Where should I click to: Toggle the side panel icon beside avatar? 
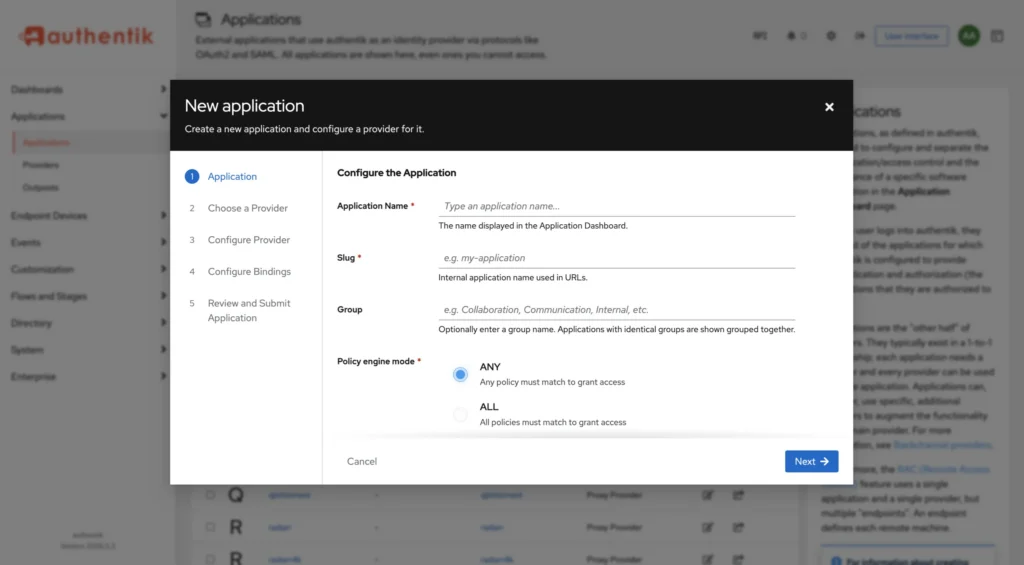997,36
